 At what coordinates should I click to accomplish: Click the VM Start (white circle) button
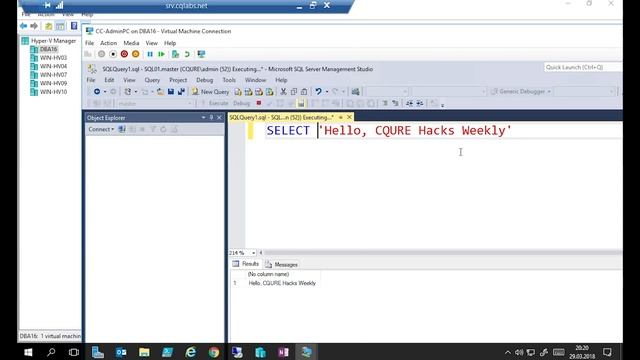coord(113,54)
